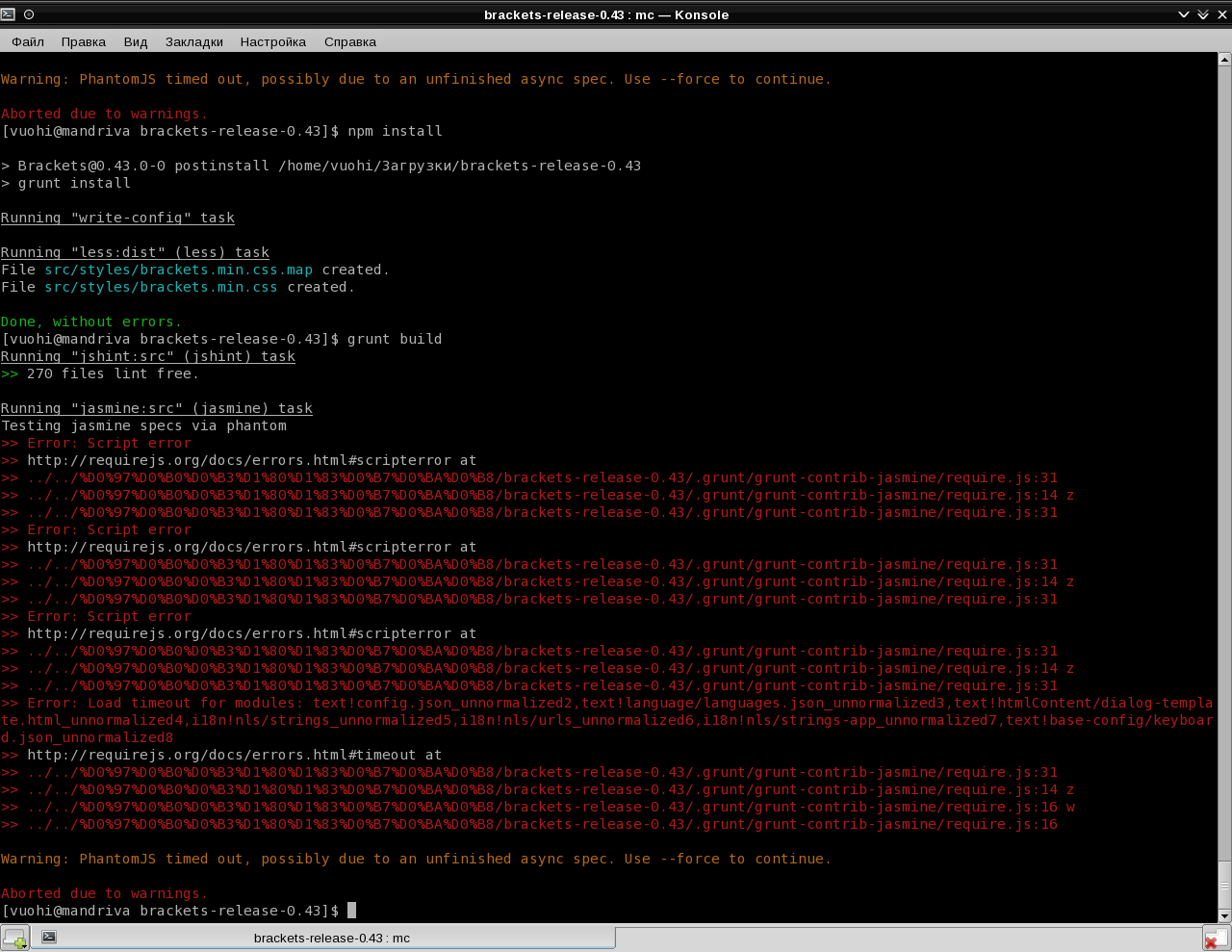Close the current tab with red X icon

(x=1216, y=939)
